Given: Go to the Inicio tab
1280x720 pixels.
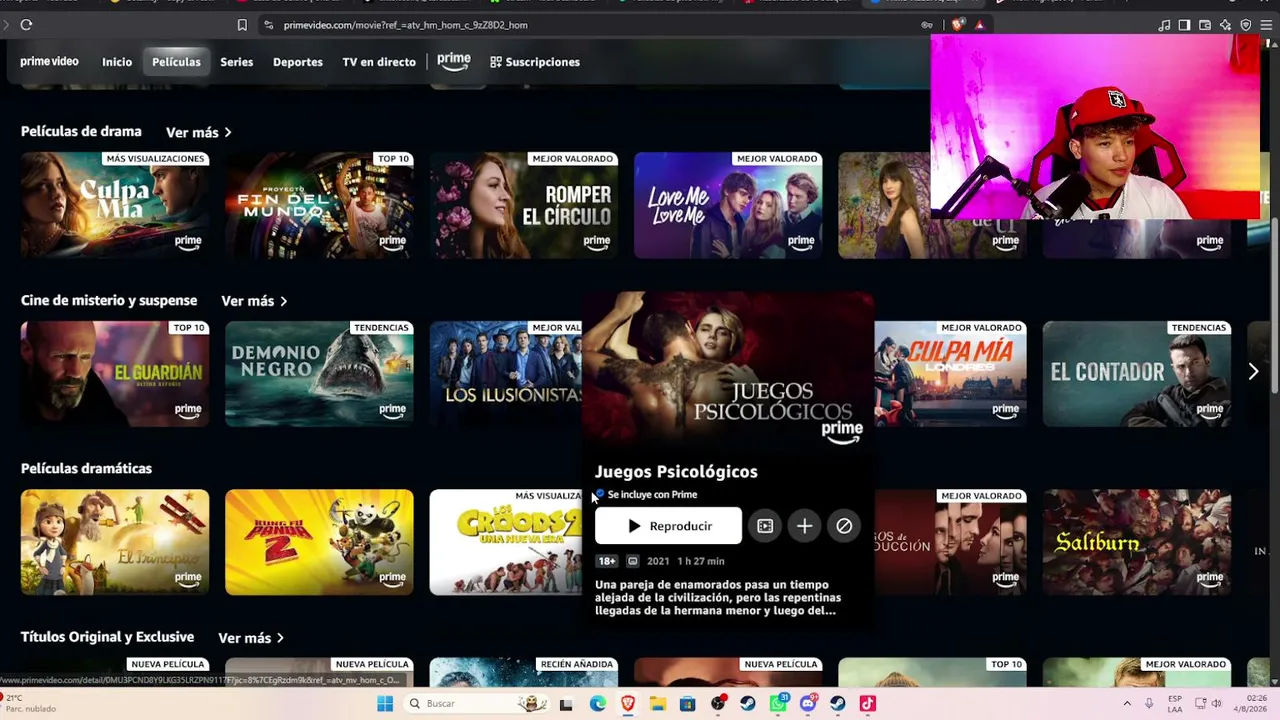Looking at the screenshot, I should pyautogui.click(x=117, y=62).
